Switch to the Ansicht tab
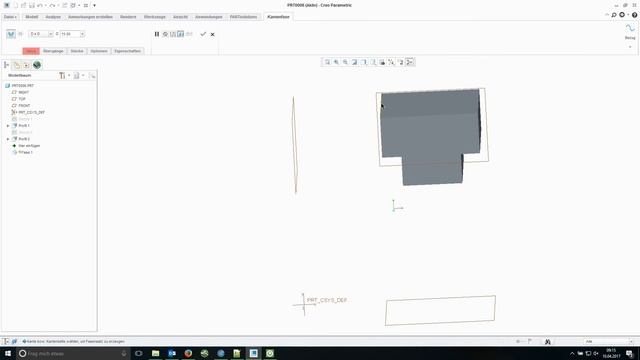The width and height of the screenshot is (640, 360). pyautogui.click(x=180, y=17)
